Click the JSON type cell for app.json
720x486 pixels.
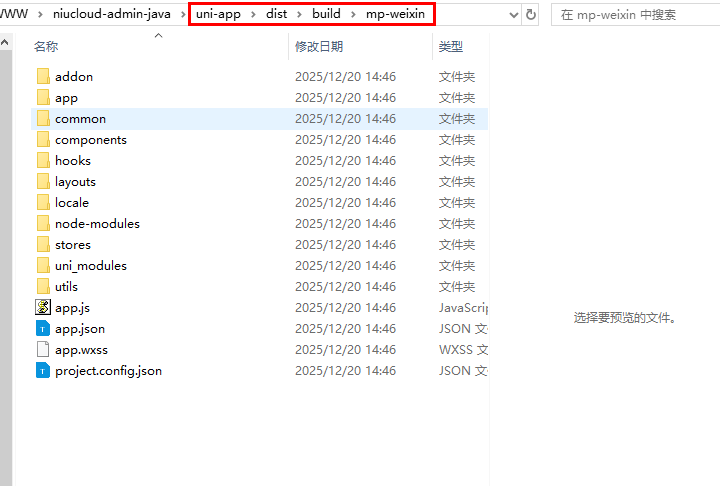click(463, 329)
